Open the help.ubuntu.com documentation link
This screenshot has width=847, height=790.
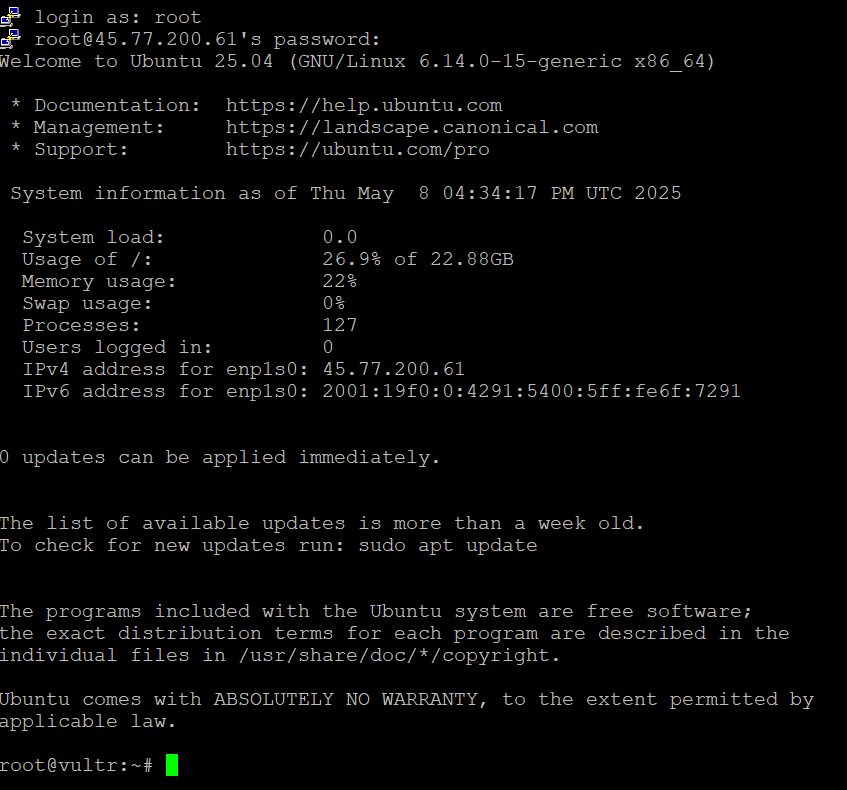(x=364, y=105)
